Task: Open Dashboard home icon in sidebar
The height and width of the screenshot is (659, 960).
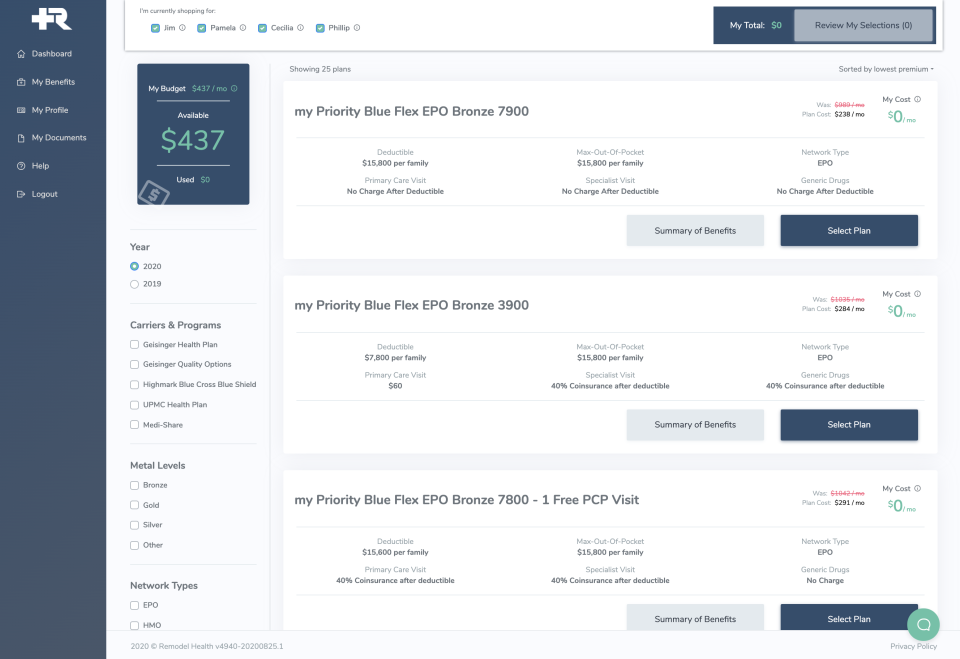Action: coord(21,54)
